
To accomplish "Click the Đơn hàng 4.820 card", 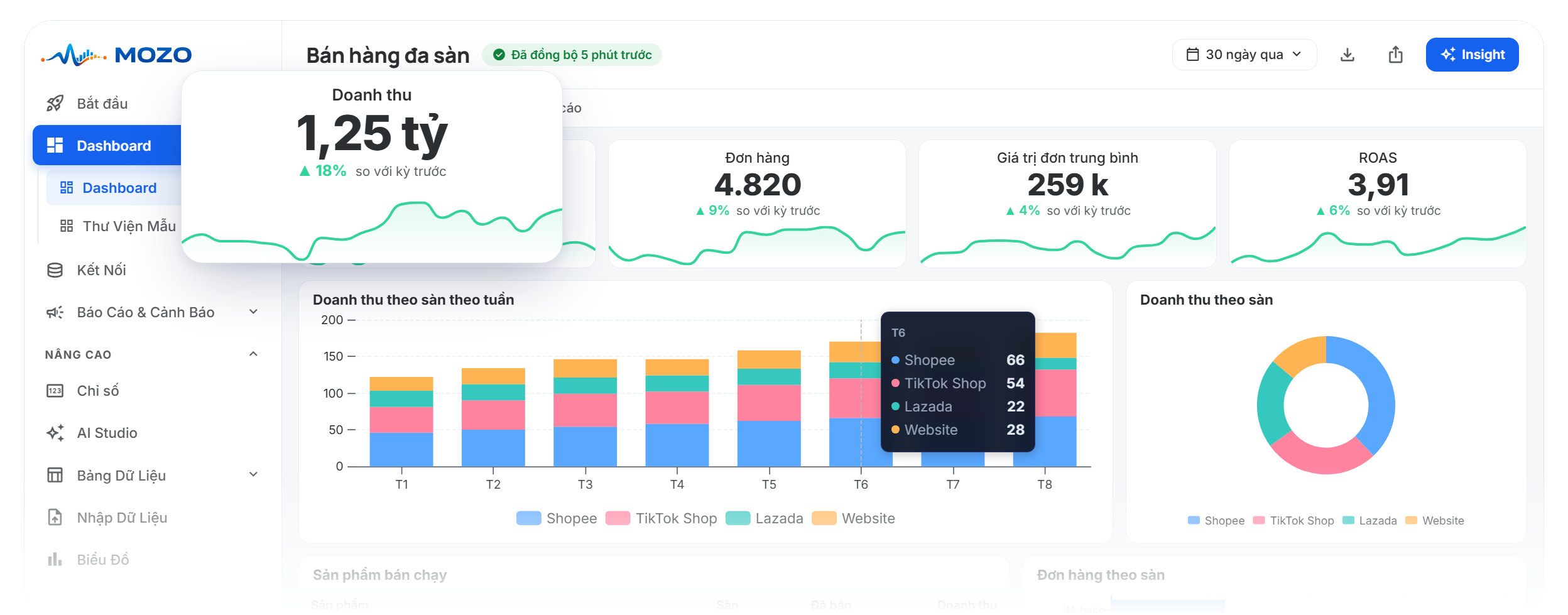I will (757, 204).
